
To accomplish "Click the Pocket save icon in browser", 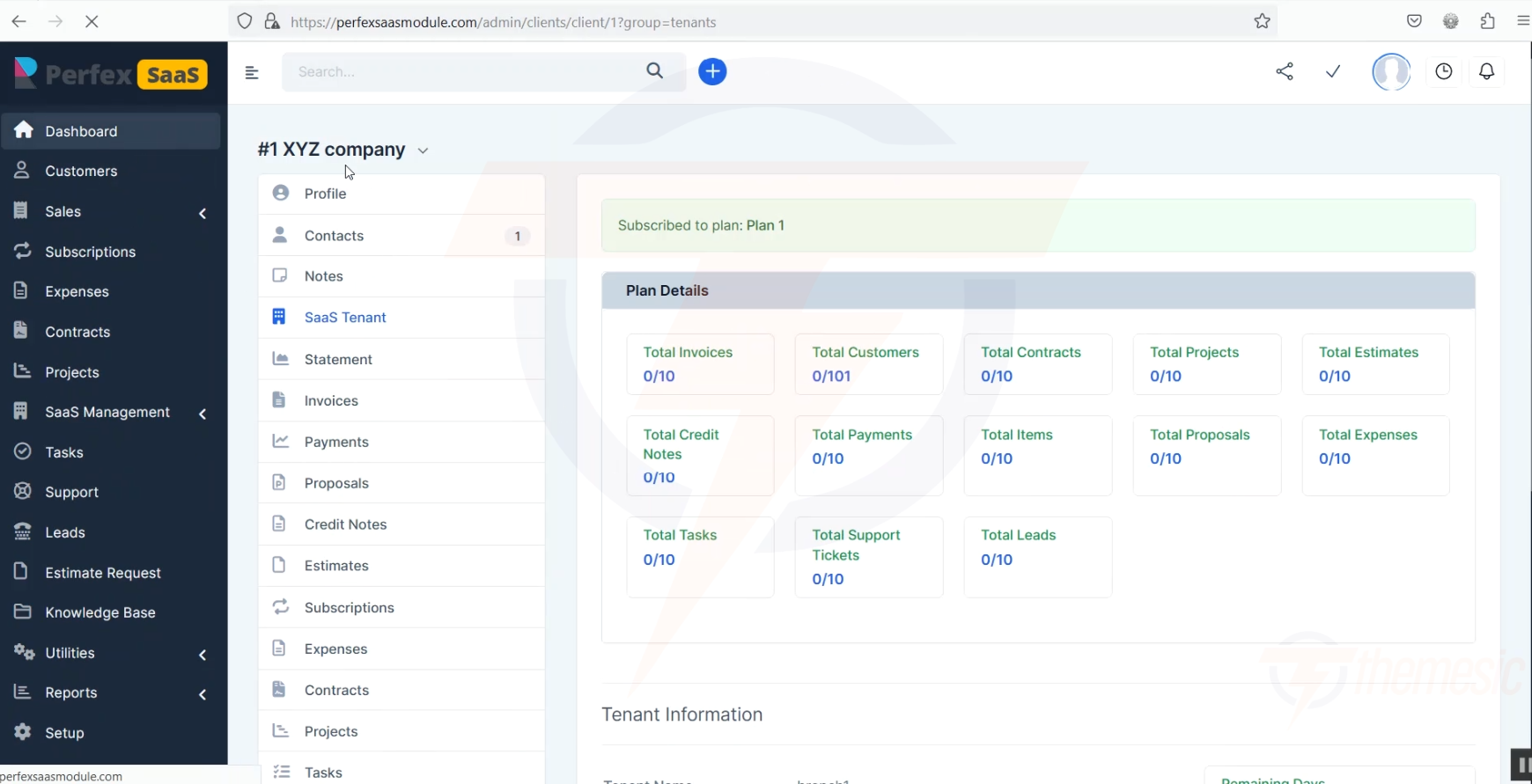I will pyautogui.click(x=1414, y=21).
